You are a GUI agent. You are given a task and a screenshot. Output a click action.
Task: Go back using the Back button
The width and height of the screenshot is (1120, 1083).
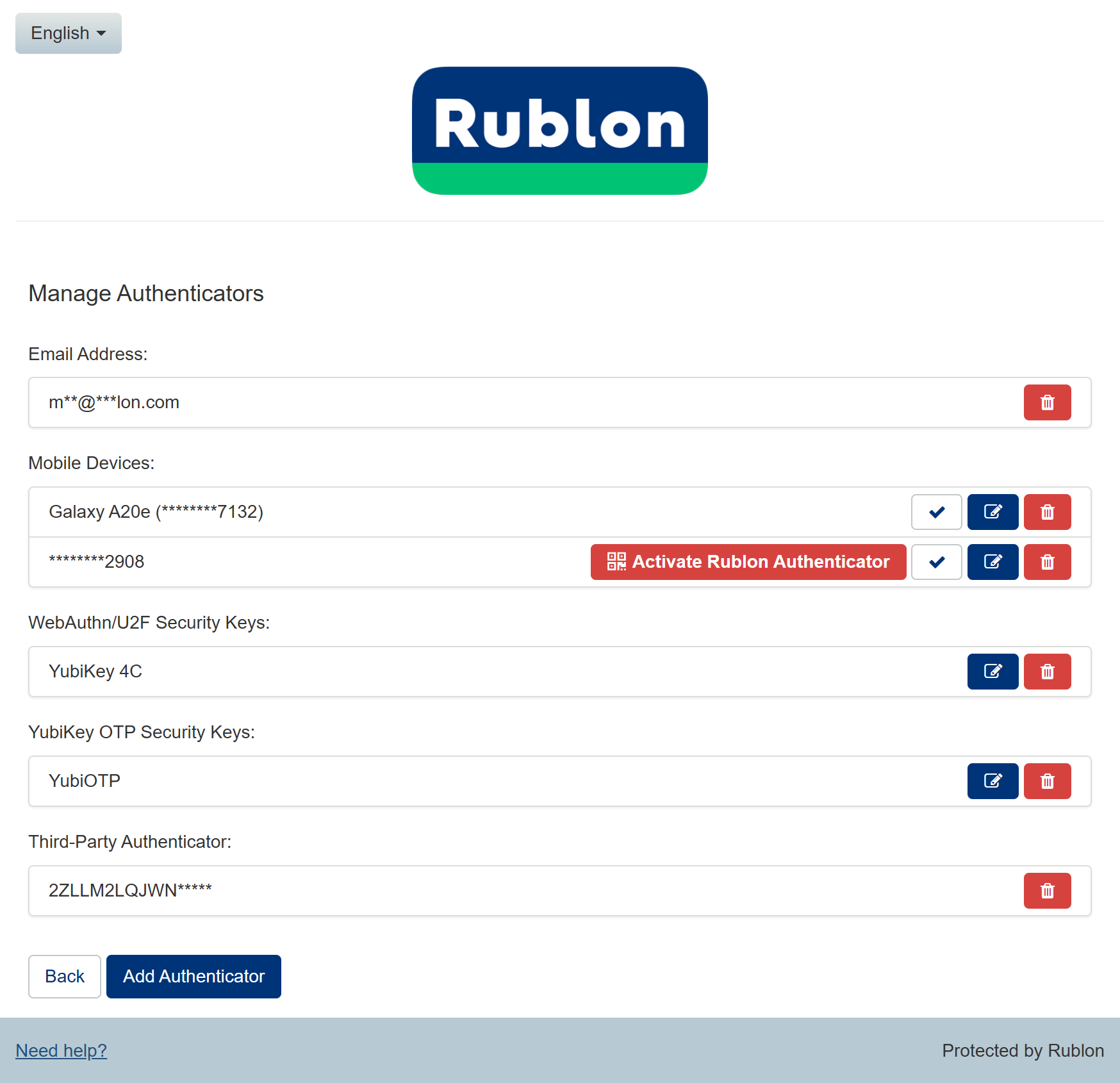click(x=65, y=976)
